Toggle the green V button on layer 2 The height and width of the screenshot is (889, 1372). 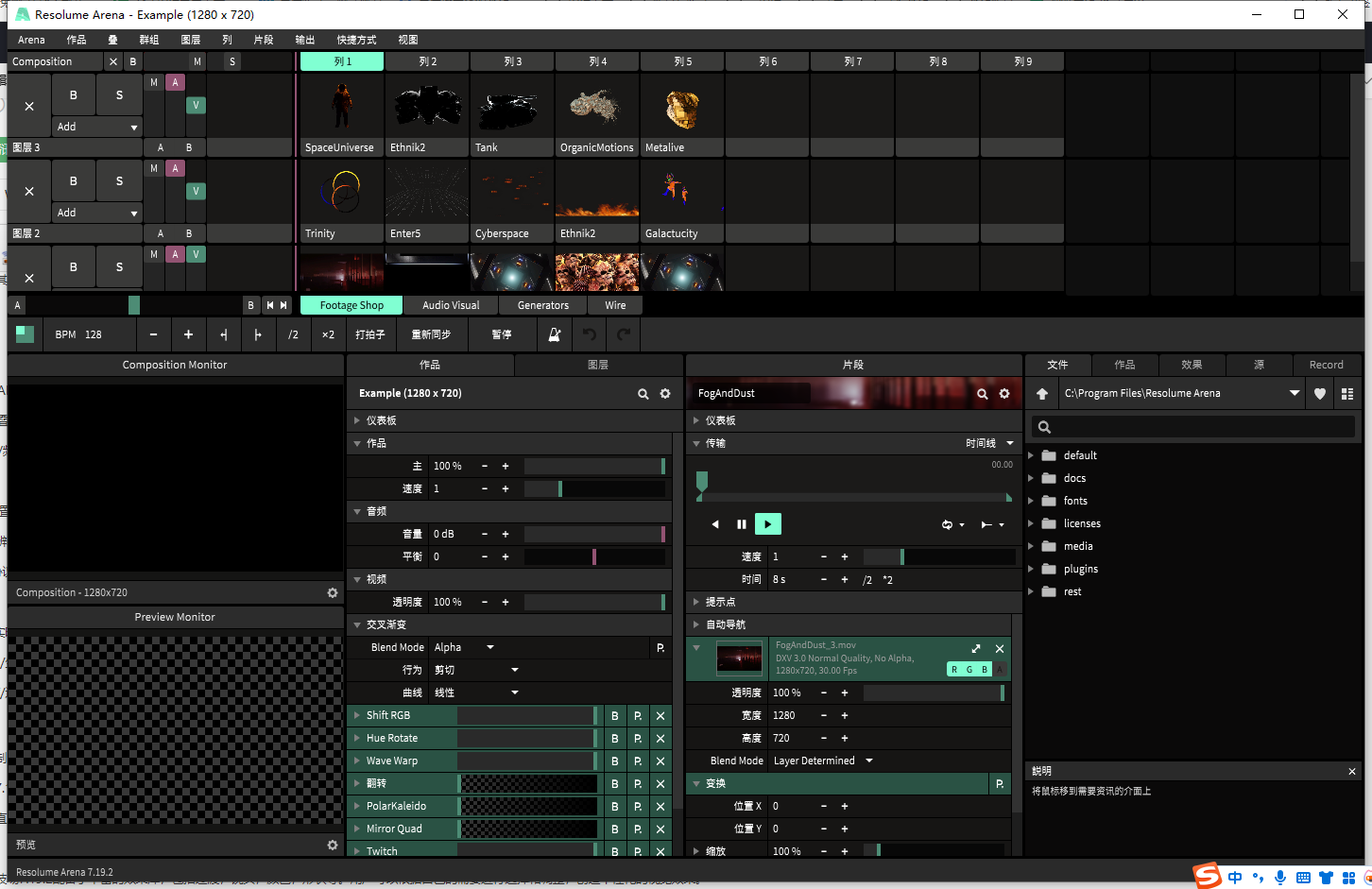point(196,191)
